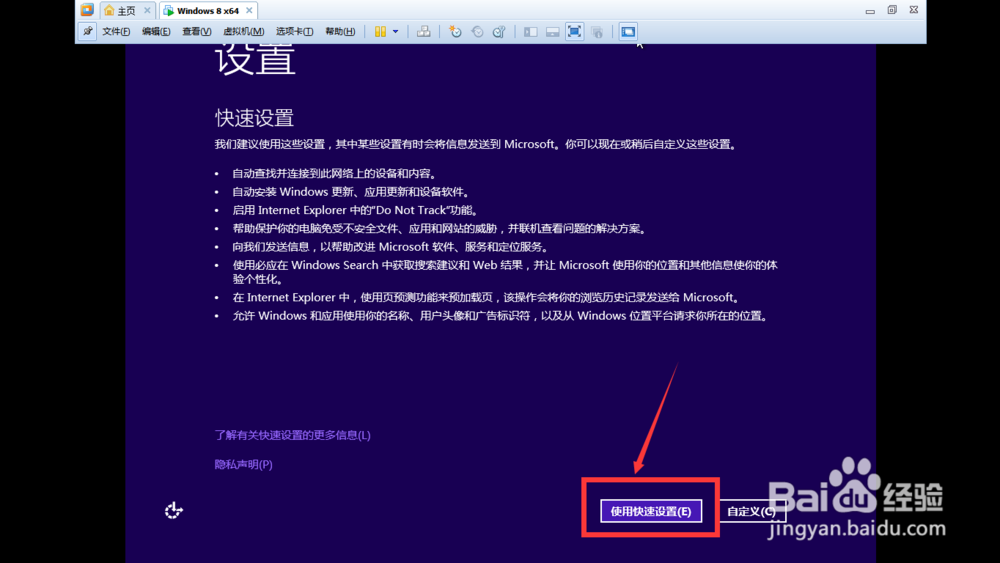
Task: Open the 选项卡(T) menu
Action: point(294,31)
